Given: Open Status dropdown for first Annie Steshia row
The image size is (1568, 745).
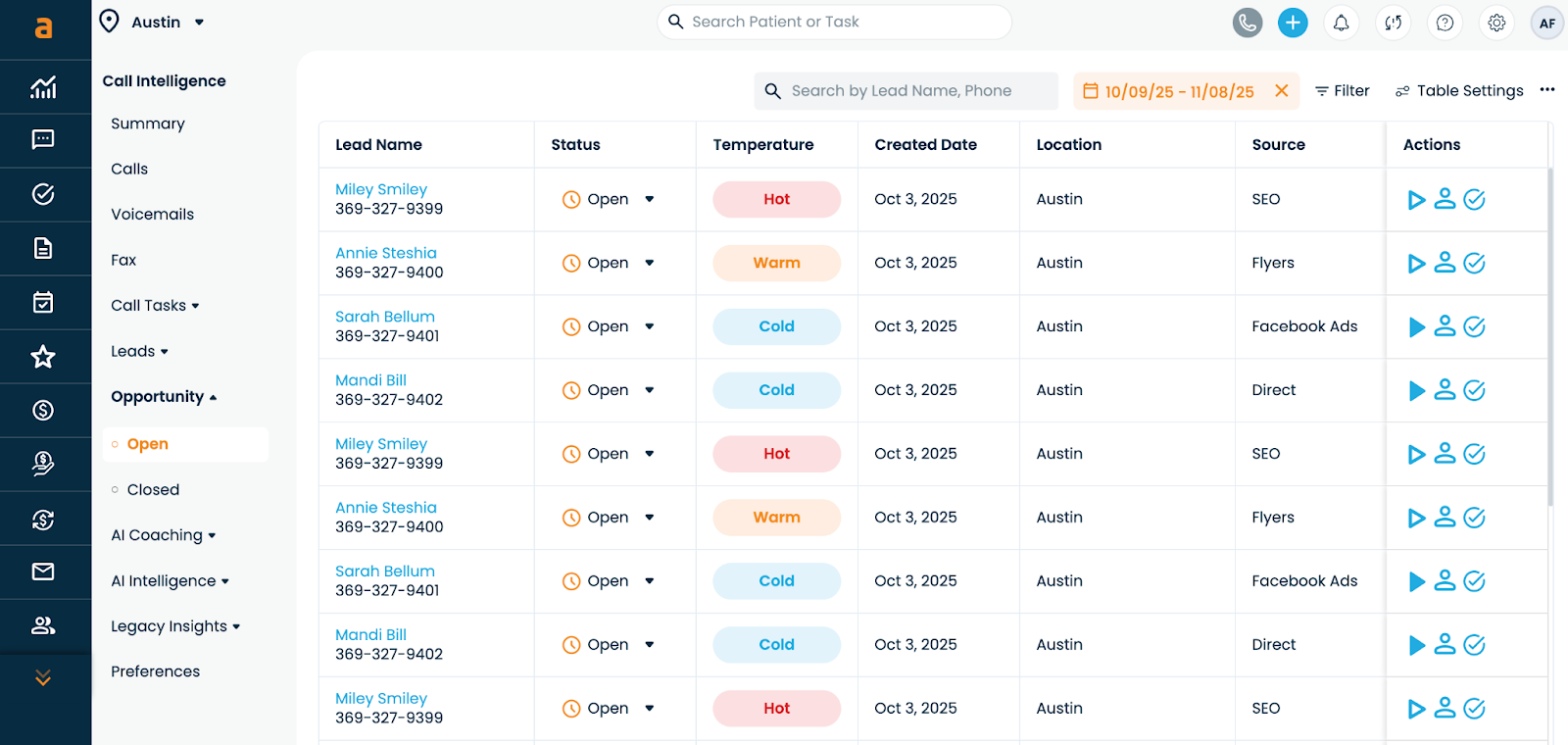Looking at the screenshot, I should pos(649,263).
